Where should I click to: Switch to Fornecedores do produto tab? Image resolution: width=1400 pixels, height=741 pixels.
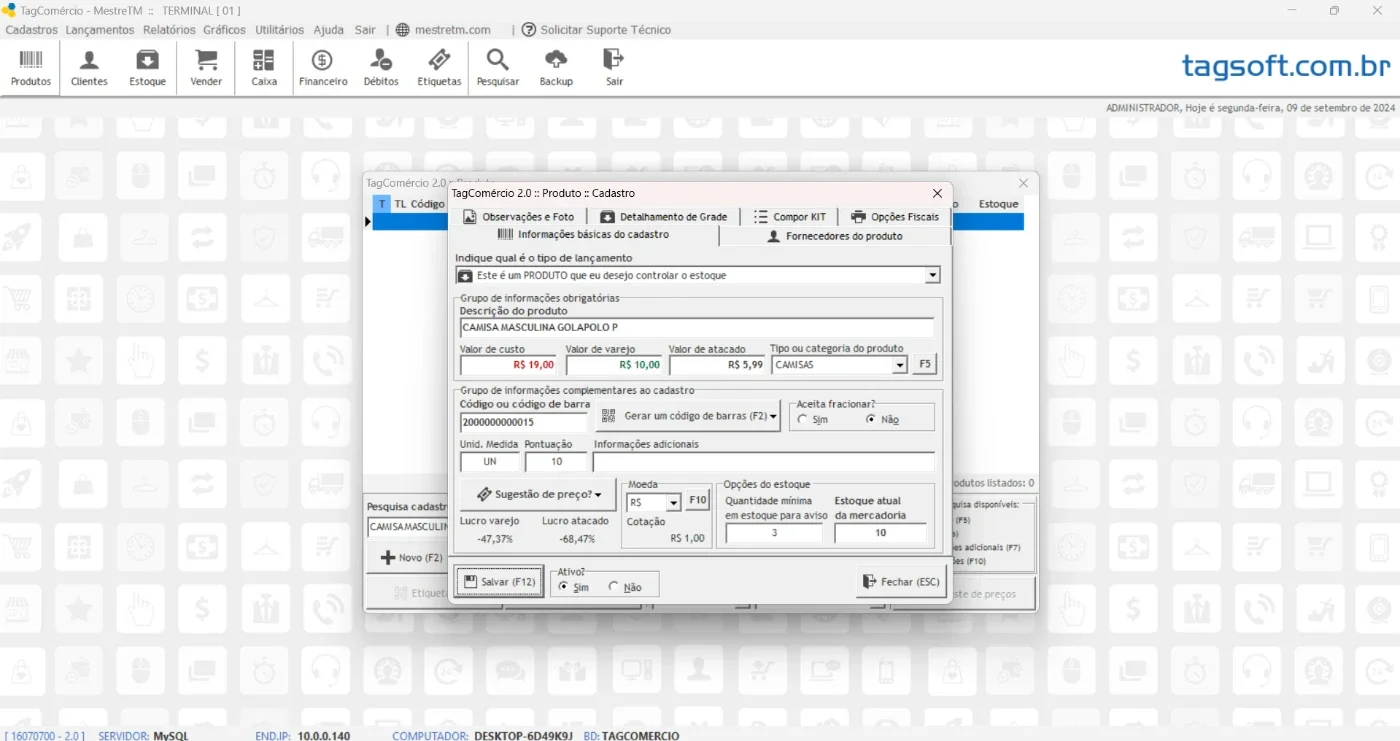tap(834, 236)
